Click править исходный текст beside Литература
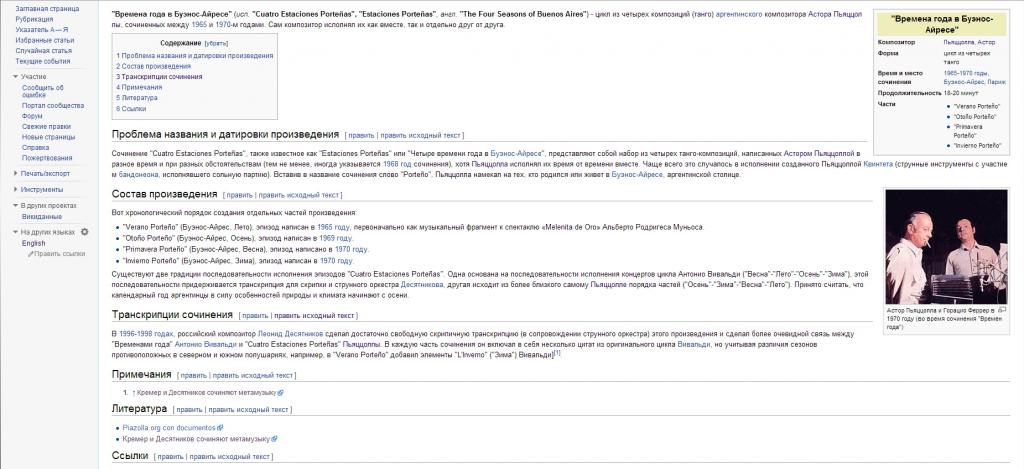The height and width of the screenshot is (469, 1024). tap(249, 410)
